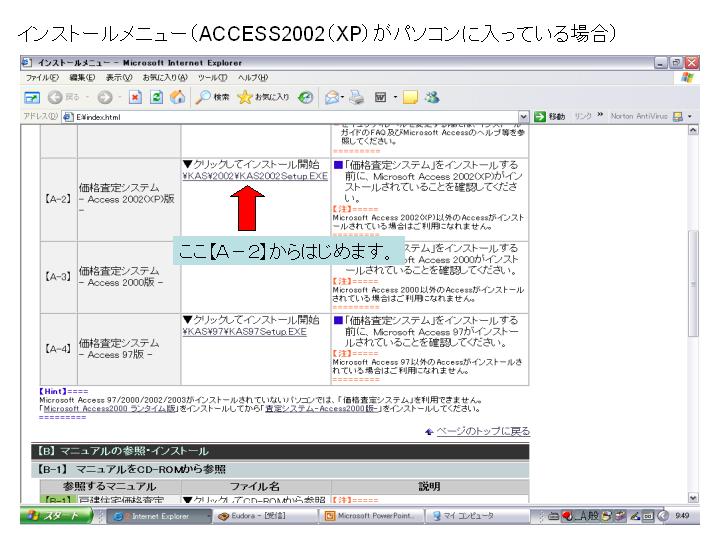
Task: Click 参照するマニュアル column header
Action: (110, 486)
